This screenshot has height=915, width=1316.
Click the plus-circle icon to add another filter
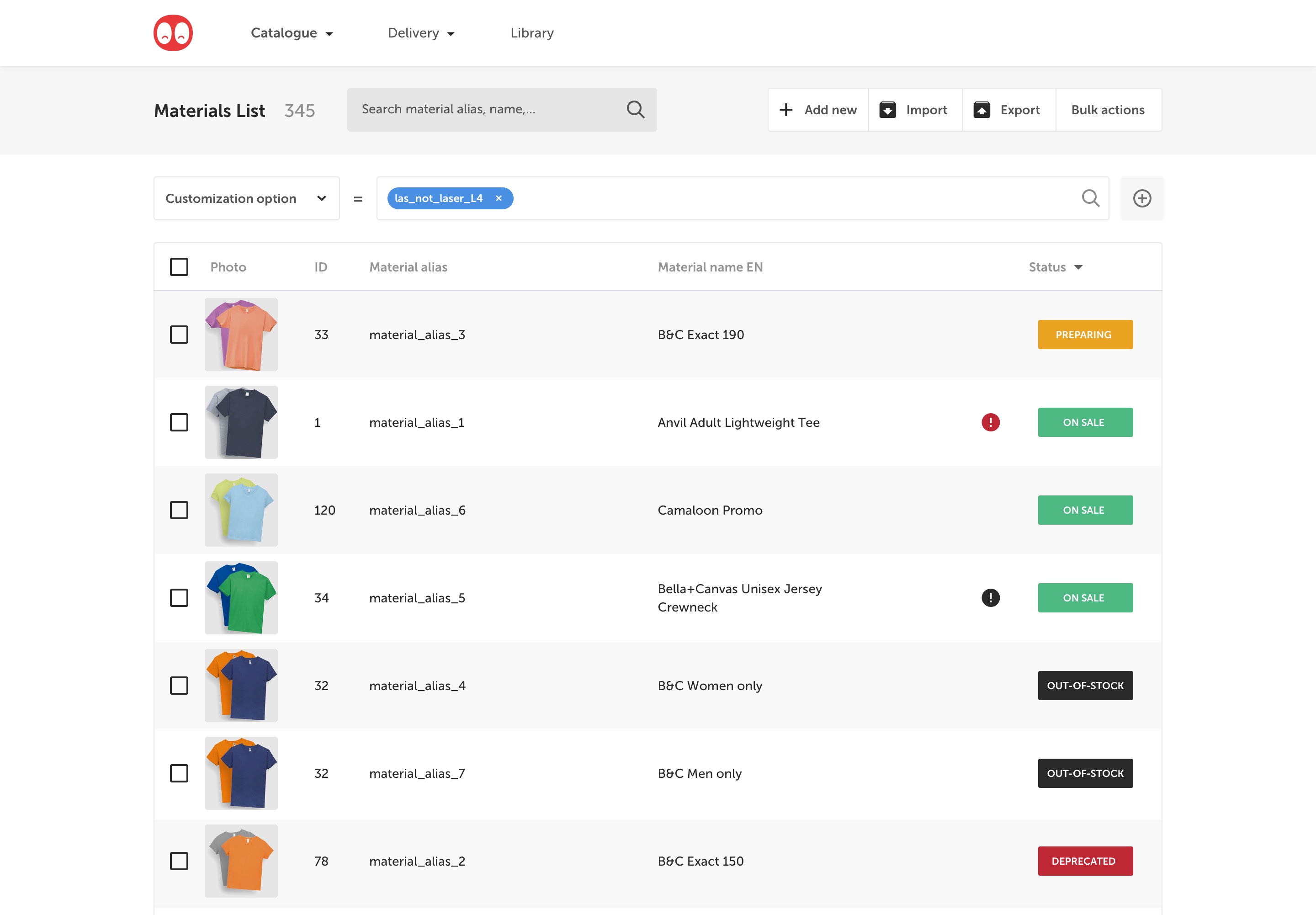1141,198
